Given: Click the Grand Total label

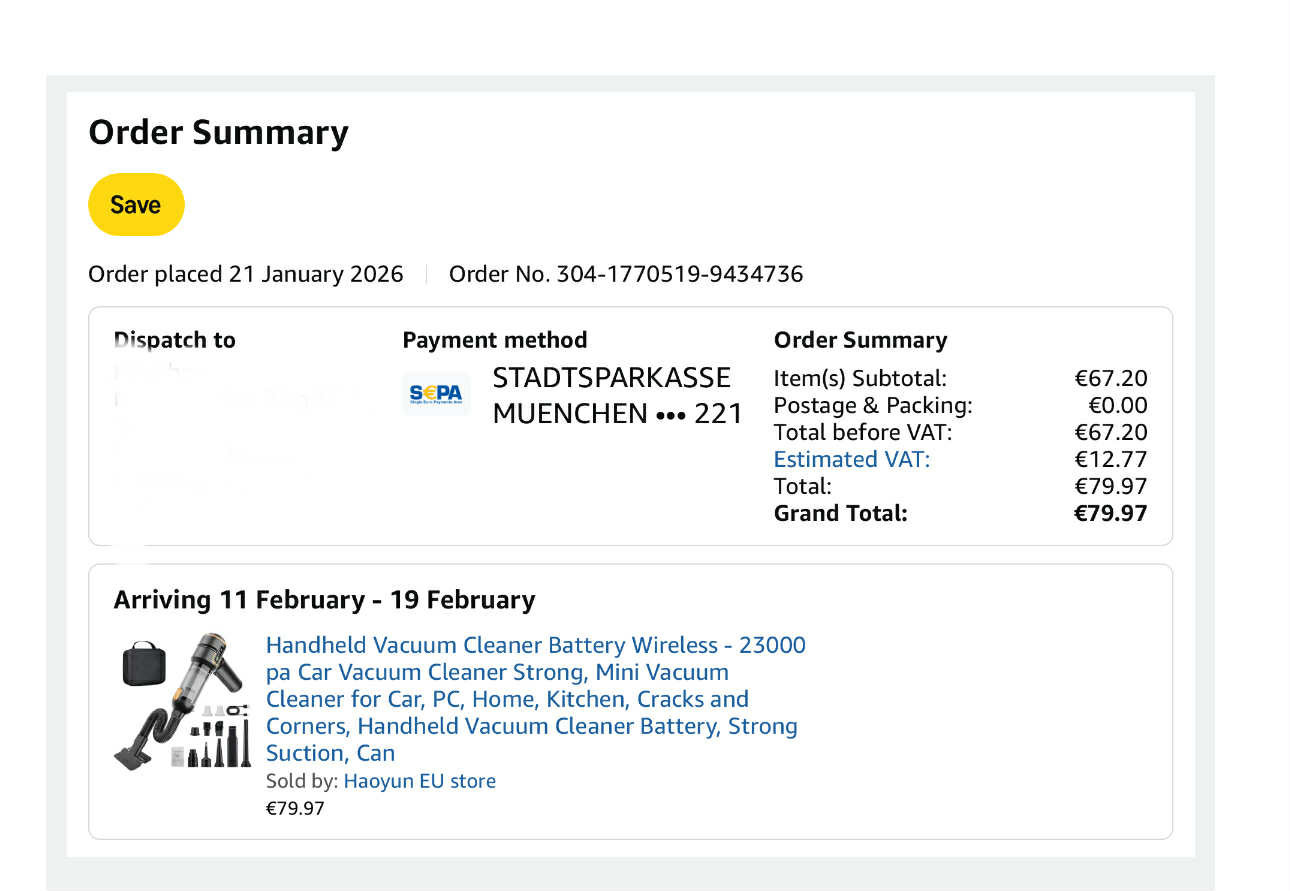Looking at the screenshot, I should pos(841,513).
